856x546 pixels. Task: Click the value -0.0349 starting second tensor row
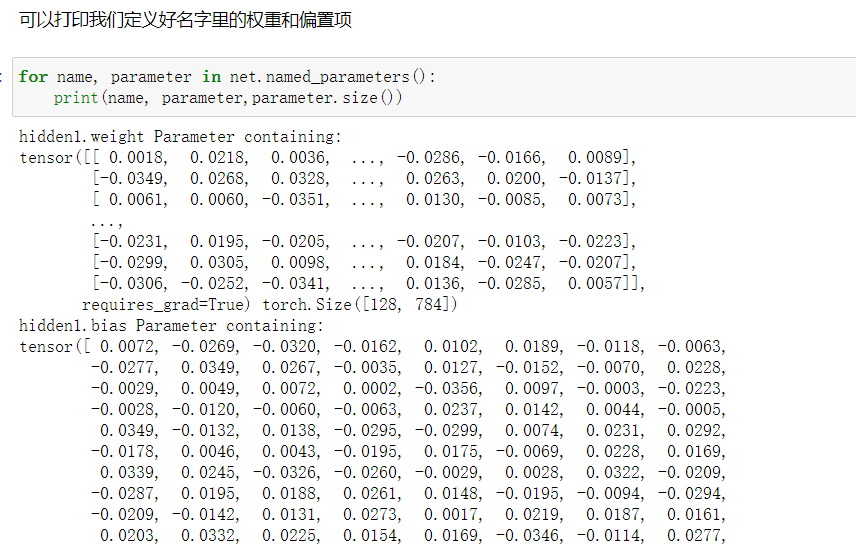(131, 178)
